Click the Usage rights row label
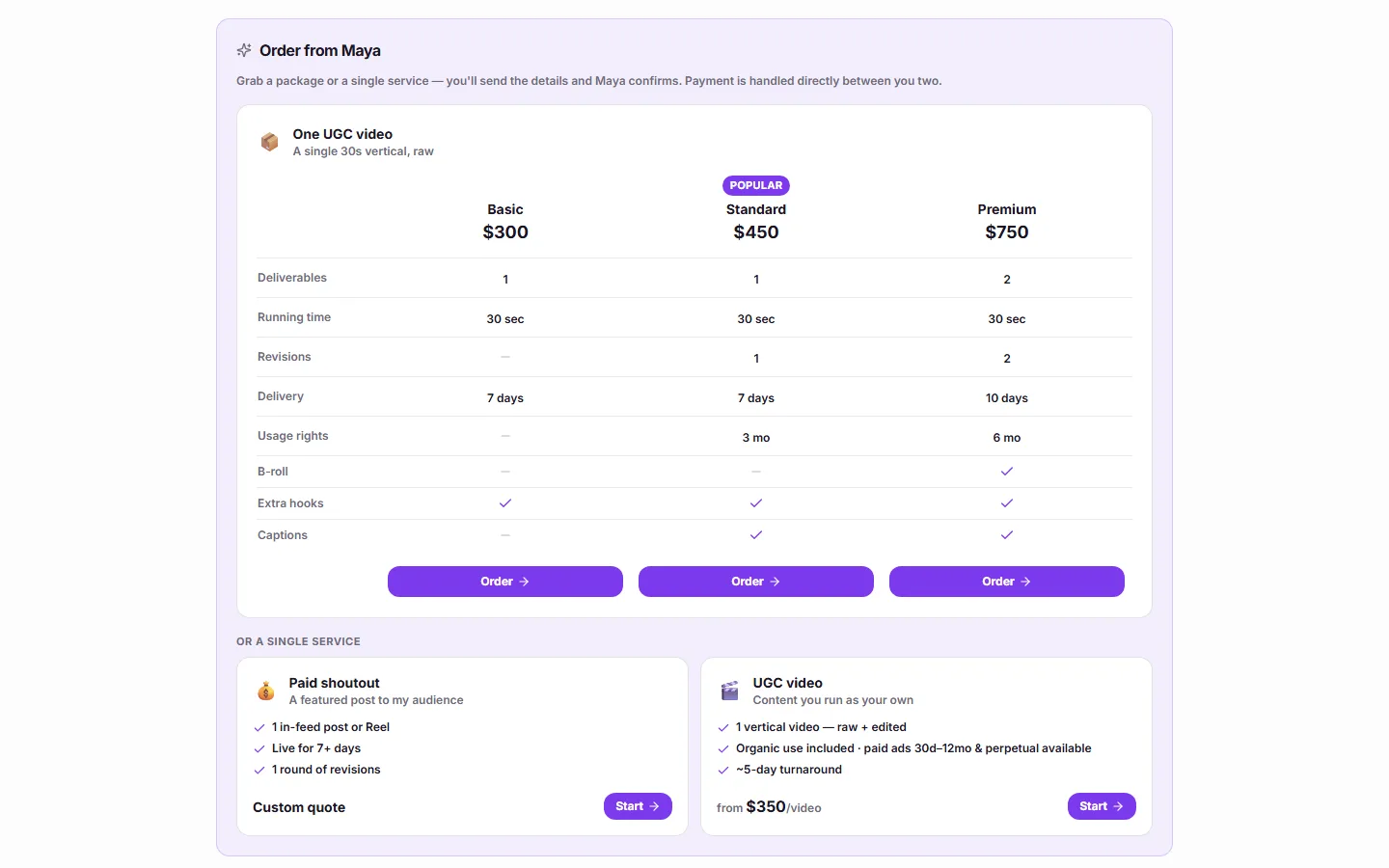The width and height of the screenshot is (1389, 868). 293,436
